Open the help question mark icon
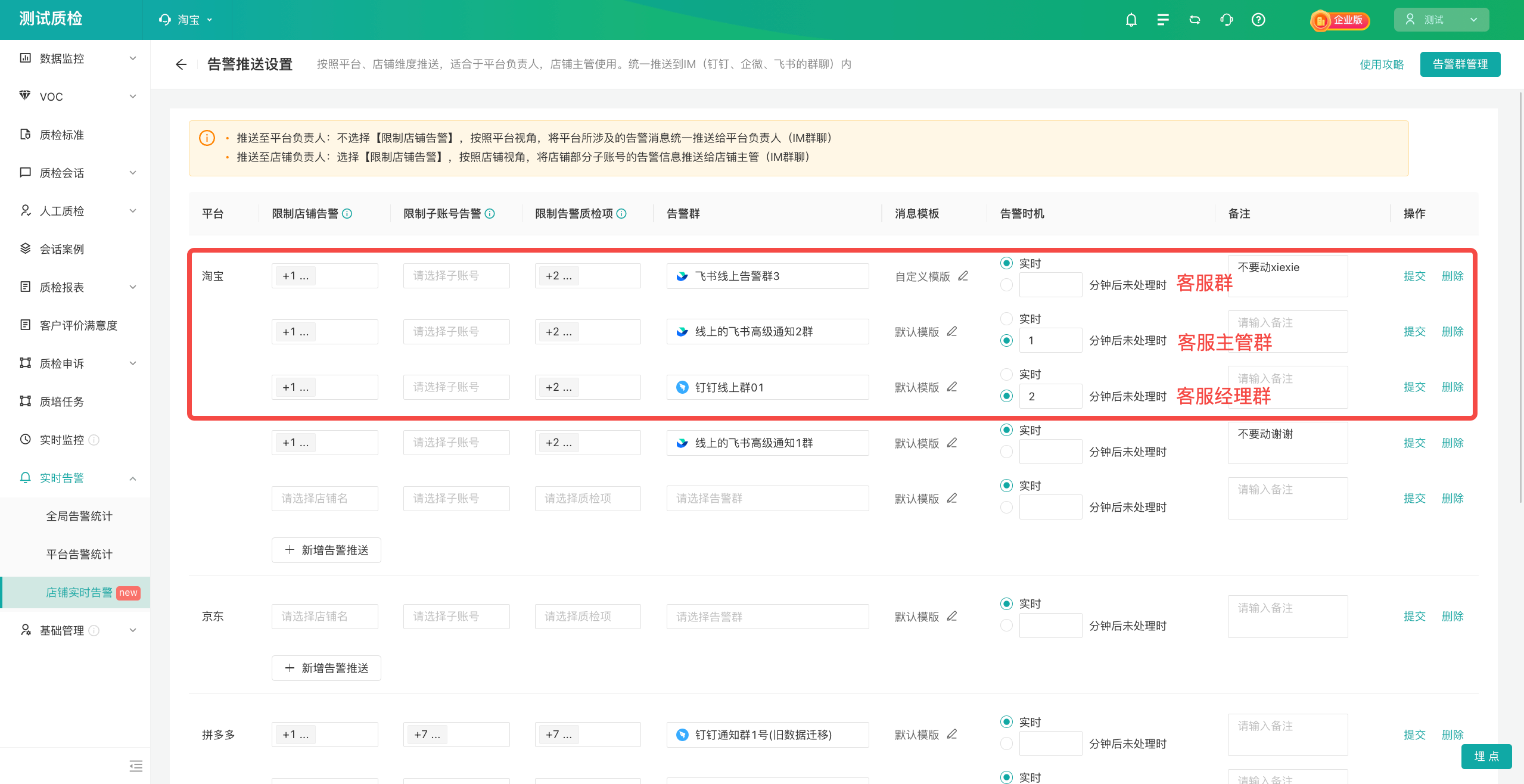The height and width of the screenshot is (784, 1524). point(1258,20)
